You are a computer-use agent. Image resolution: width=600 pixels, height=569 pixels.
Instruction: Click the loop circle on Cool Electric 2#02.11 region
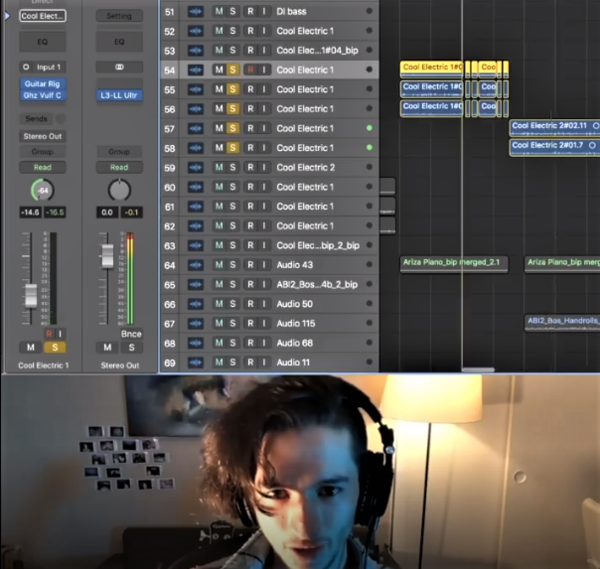click(596, 126)
